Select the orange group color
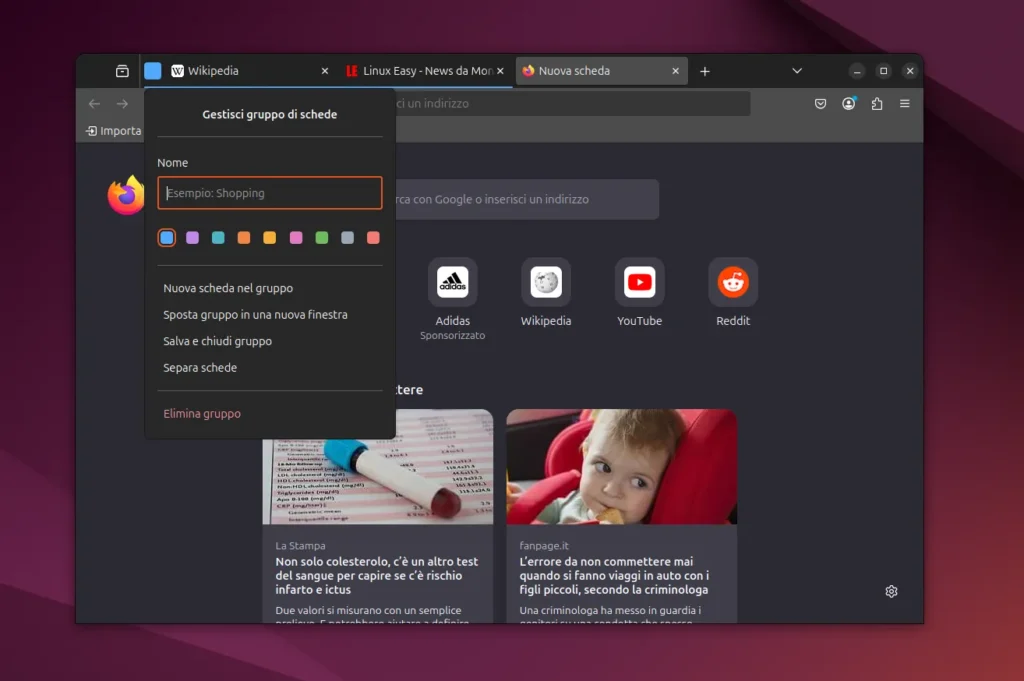The height and width of the screenshot is (681, 1024). click(244, 238)
